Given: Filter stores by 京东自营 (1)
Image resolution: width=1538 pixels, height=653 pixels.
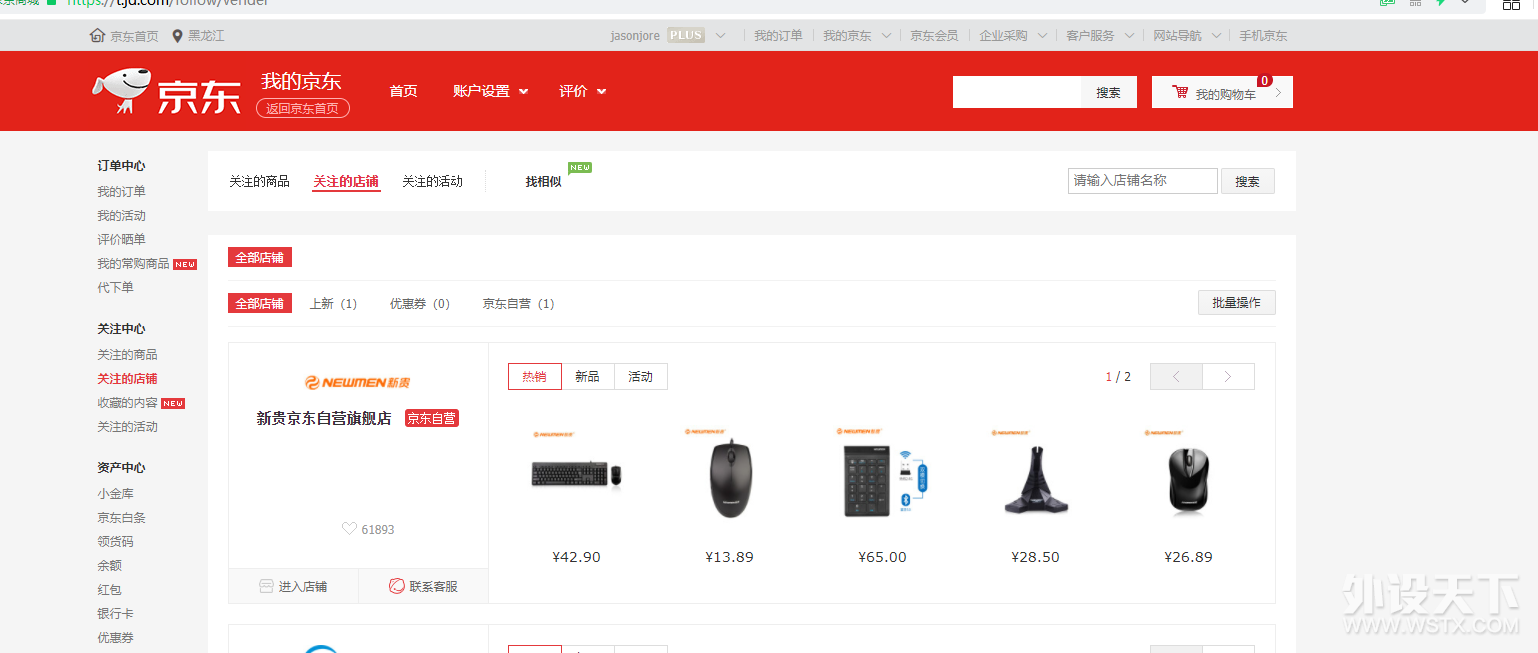Looking at the screenshot, I should click(517, 304).
